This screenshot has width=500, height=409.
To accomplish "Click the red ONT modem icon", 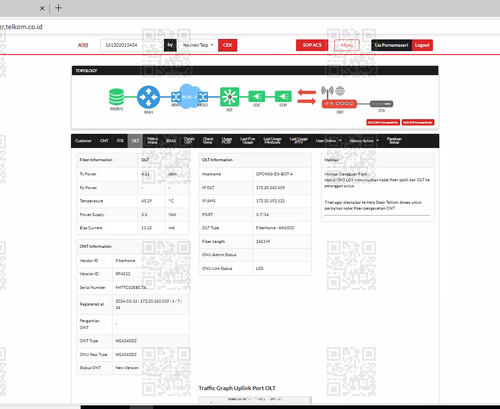I will [339, 104].
